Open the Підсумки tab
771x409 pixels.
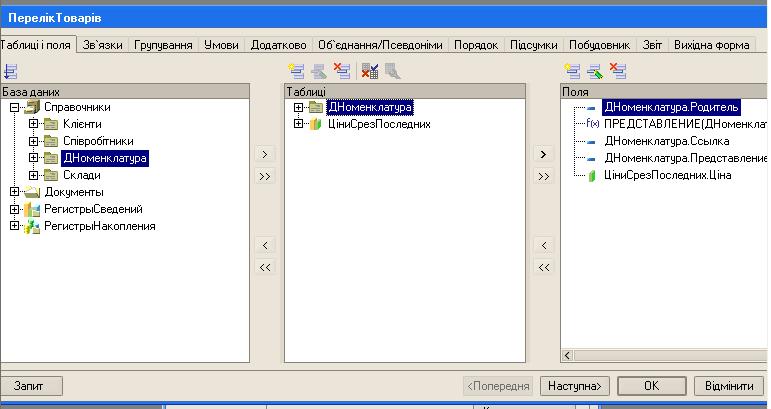pyautogui.click(x=534, y=45)
